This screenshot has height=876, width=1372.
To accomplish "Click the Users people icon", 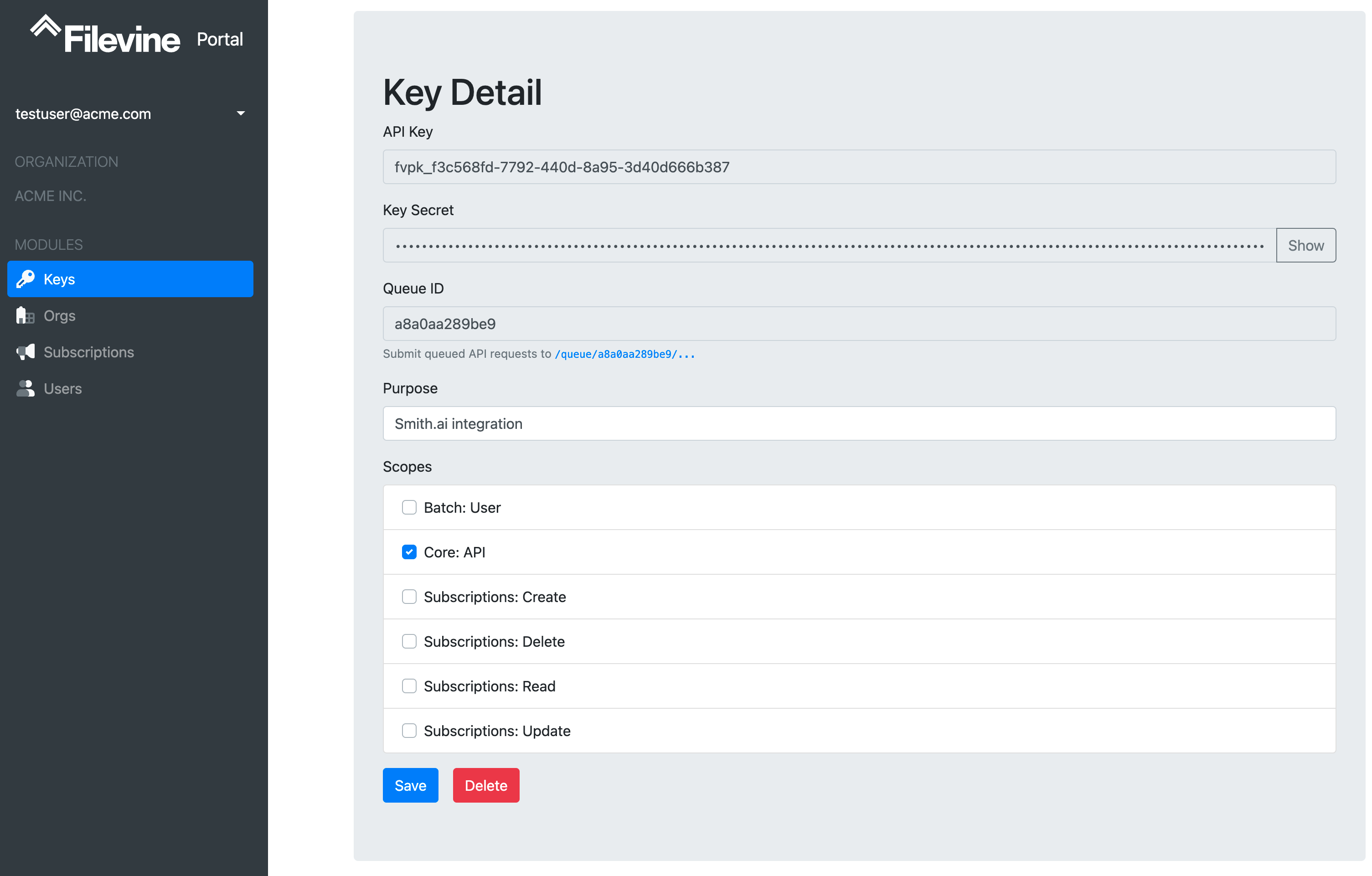I will coord(26,388).
